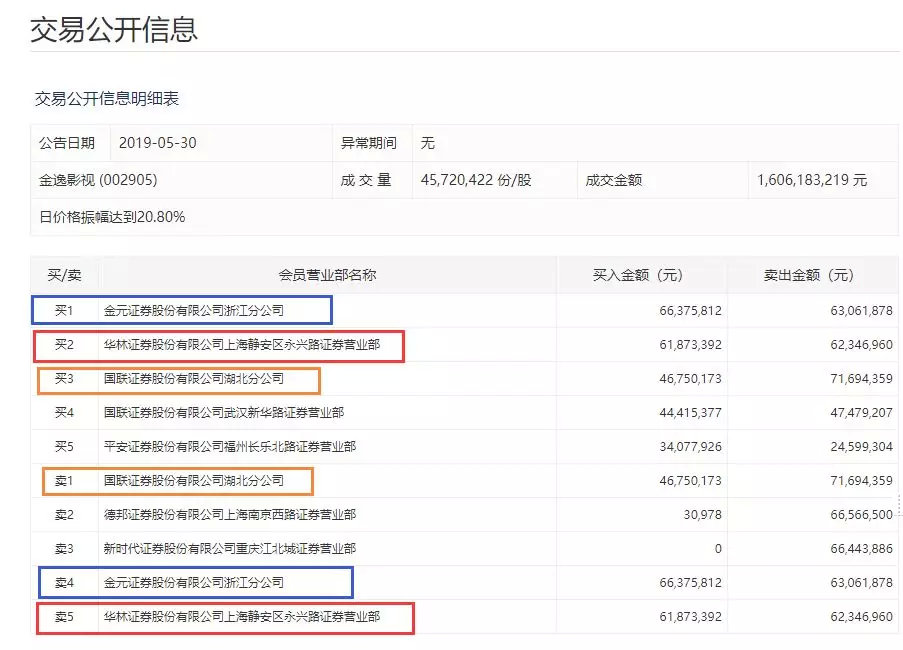Open 金元证券浙江分公司 in the 买1 row
This screenshot has width=903, height=650.
click(194, 311)
